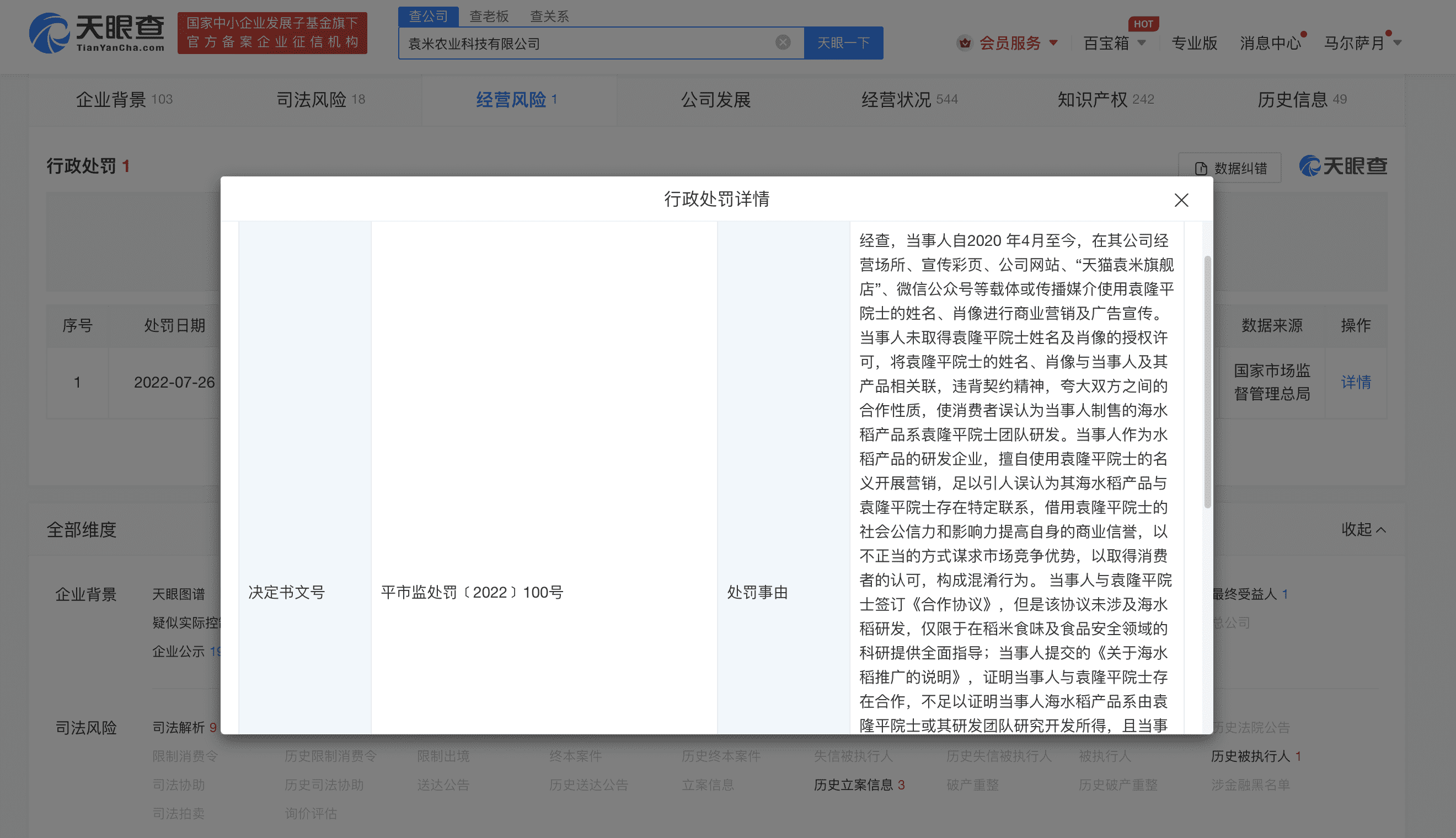Open the 马尔萨月 user menu arrow
This screenshot has width=1456, height=838.
click(x=1398, y=42)
